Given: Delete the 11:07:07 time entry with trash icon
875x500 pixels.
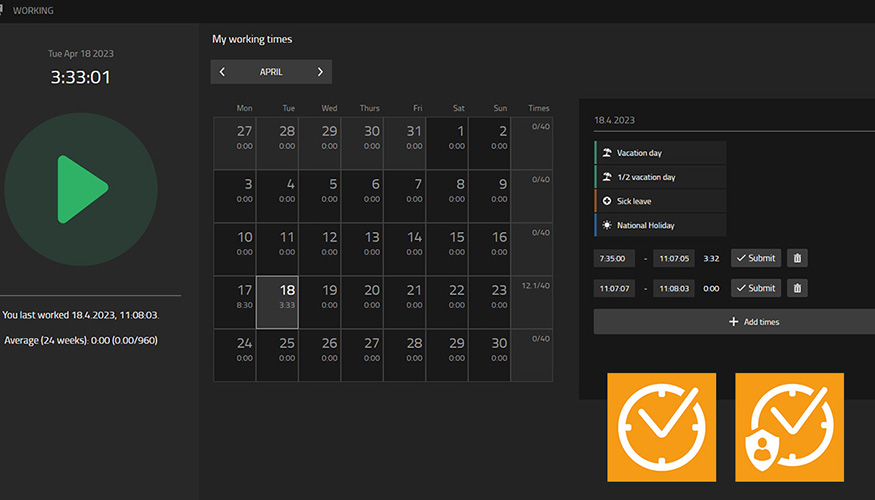Looking at the screenshot, I should [x=797, y=288].
